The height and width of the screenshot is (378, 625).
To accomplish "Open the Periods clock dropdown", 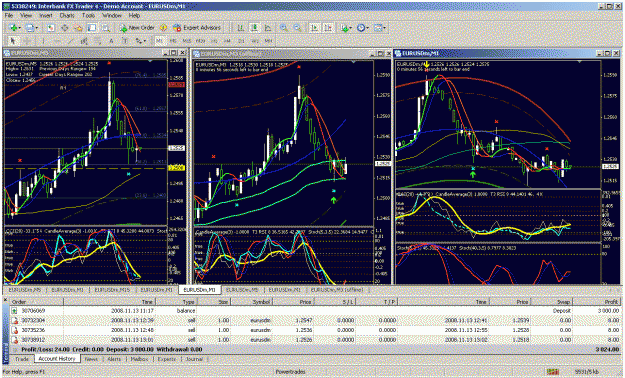I will [x=368, y=28].
